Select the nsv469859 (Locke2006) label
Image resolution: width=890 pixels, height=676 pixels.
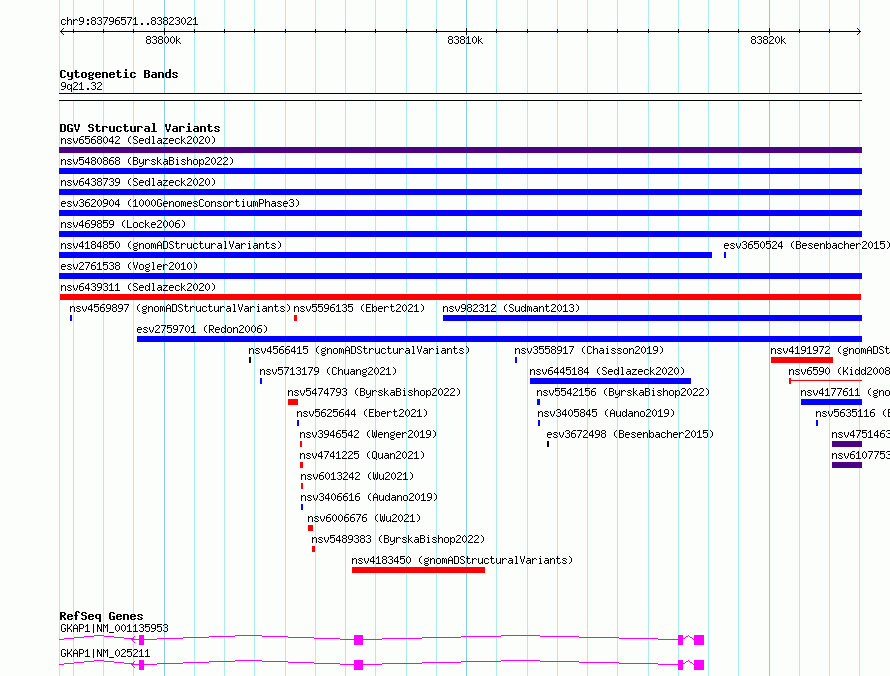tap(123, 224)
